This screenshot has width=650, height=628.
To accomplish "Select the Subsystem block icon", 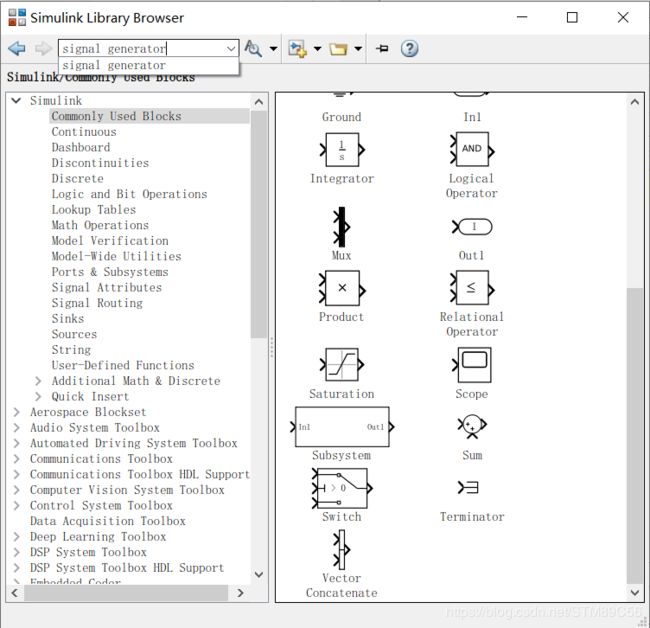I will pos(342,427).
